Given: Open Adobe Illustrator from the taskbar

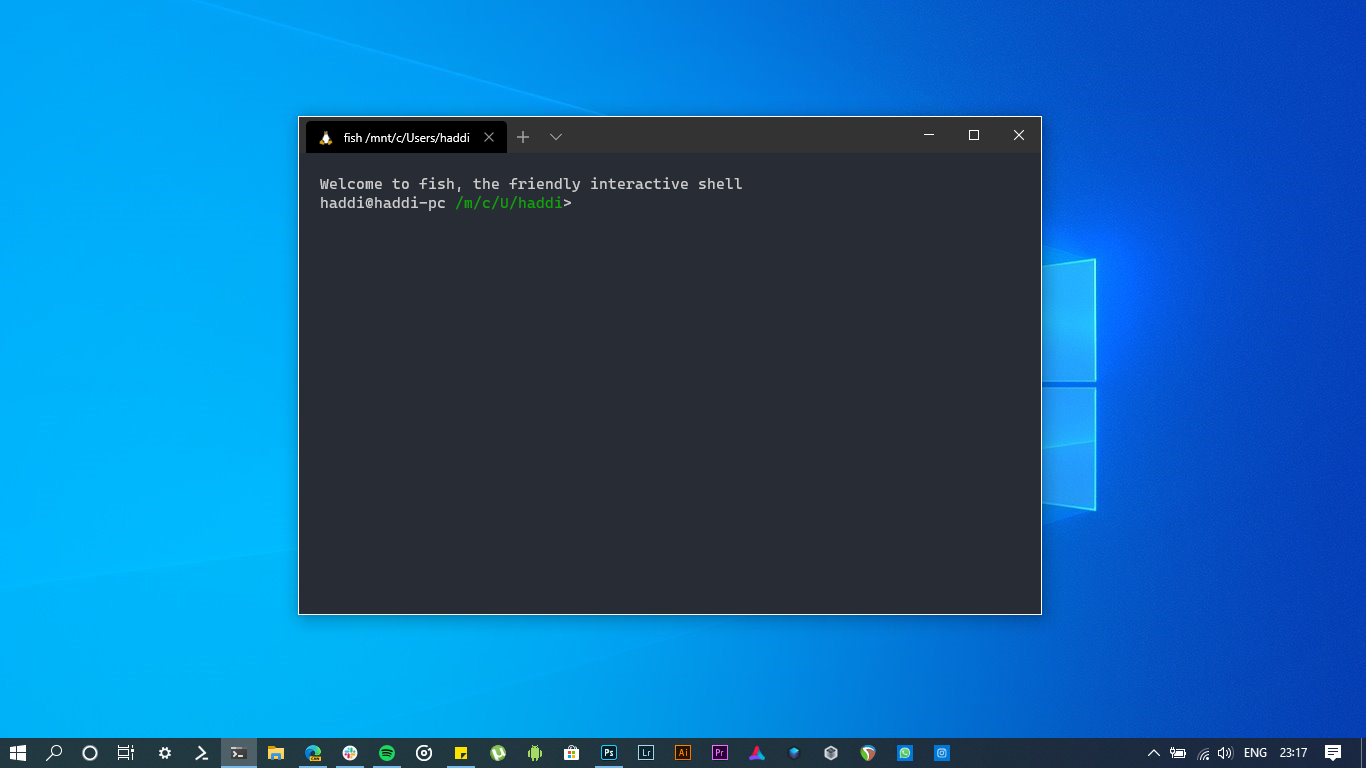Looking at the screenshot, I should 683,752.
